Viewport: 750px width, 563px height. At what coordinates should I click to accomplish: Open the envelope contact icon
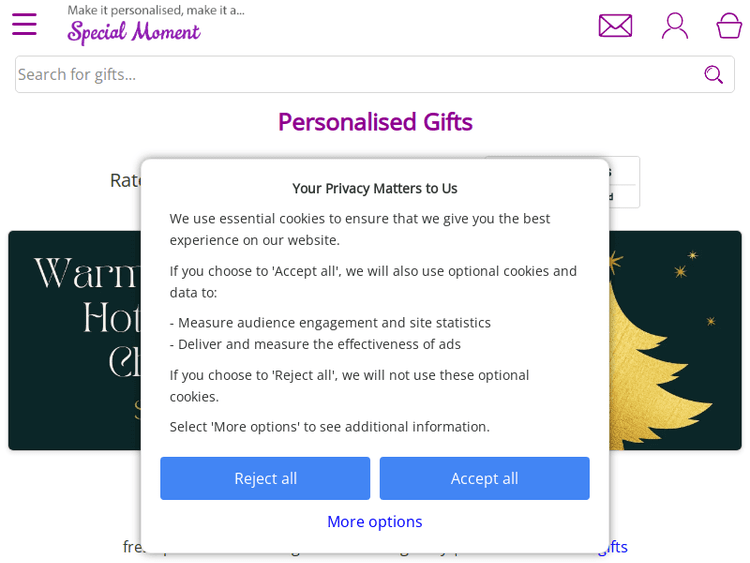pyautogui.click(x=615, y=26)
